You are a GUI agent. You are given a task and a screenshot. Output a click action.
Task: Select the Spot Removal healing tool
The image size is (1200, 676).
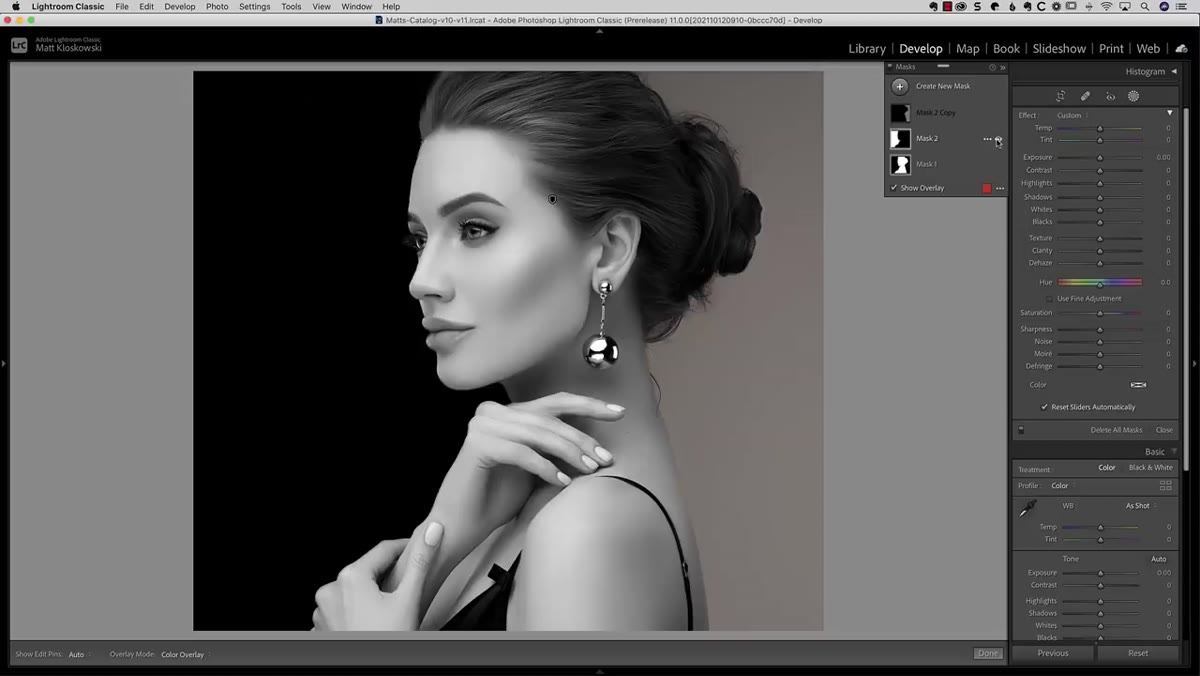(x=1085, y=96)
